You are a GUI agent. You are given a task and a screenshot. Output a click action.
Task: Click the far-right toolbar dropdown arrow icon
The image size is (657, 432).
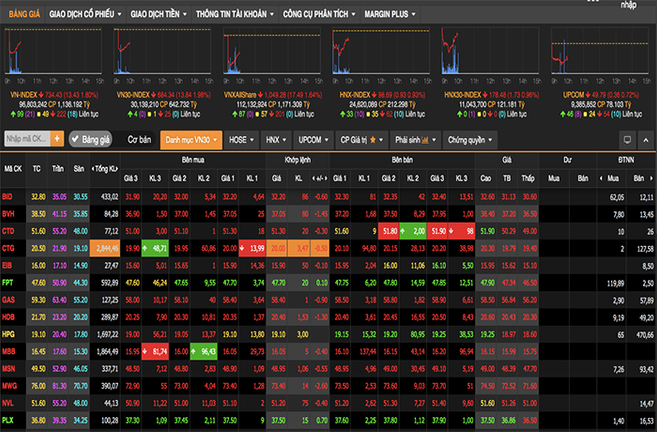pos(645,140)
